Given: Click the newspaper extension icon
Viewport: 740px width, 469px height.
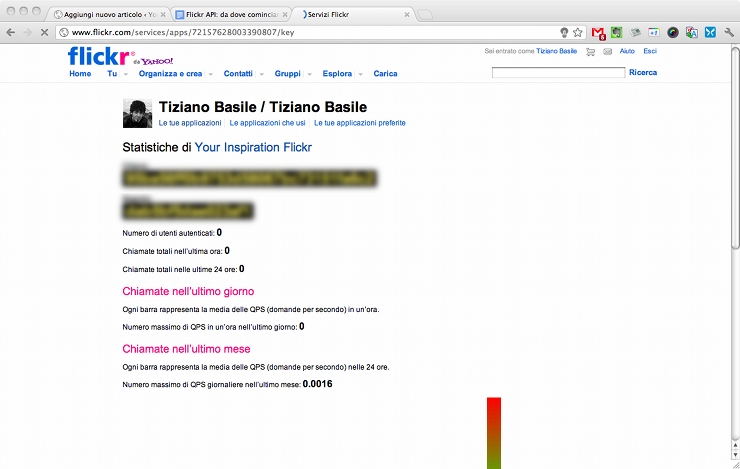Looking at the screenshot, I should (x=636, y=32).
